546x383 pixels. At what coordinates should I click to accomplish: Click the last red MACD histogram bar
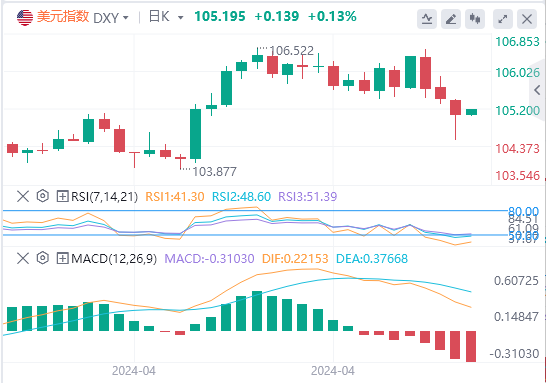471,346
